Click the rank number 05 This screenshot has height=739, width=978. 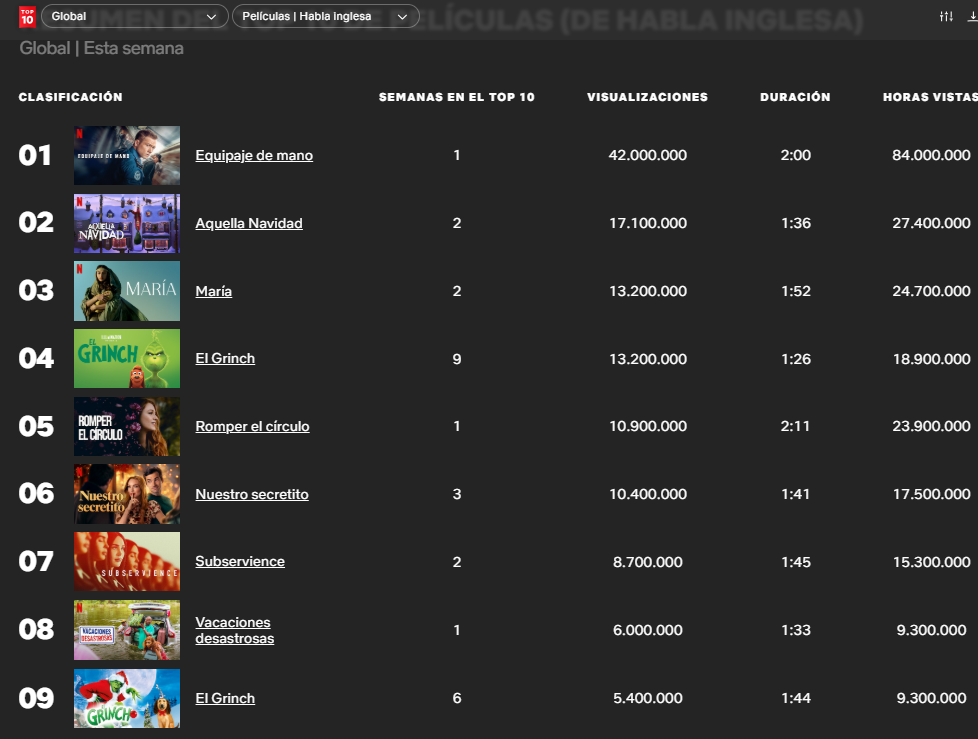(36, 427)
